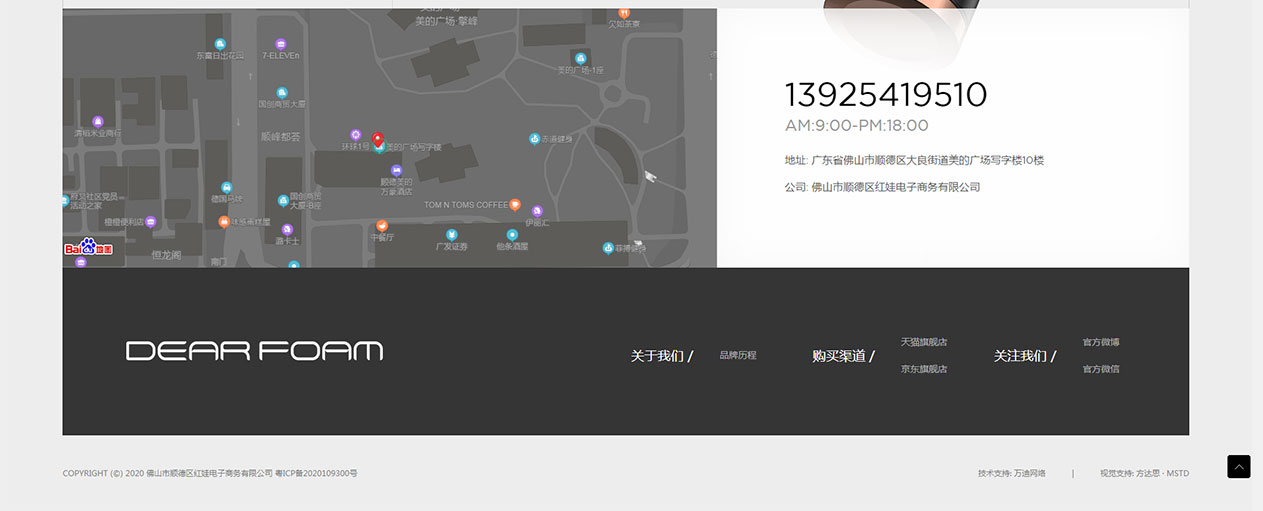
Task: Click the 粤ICP备2020109300号 filing link
Action: click(x=316, y=473)
